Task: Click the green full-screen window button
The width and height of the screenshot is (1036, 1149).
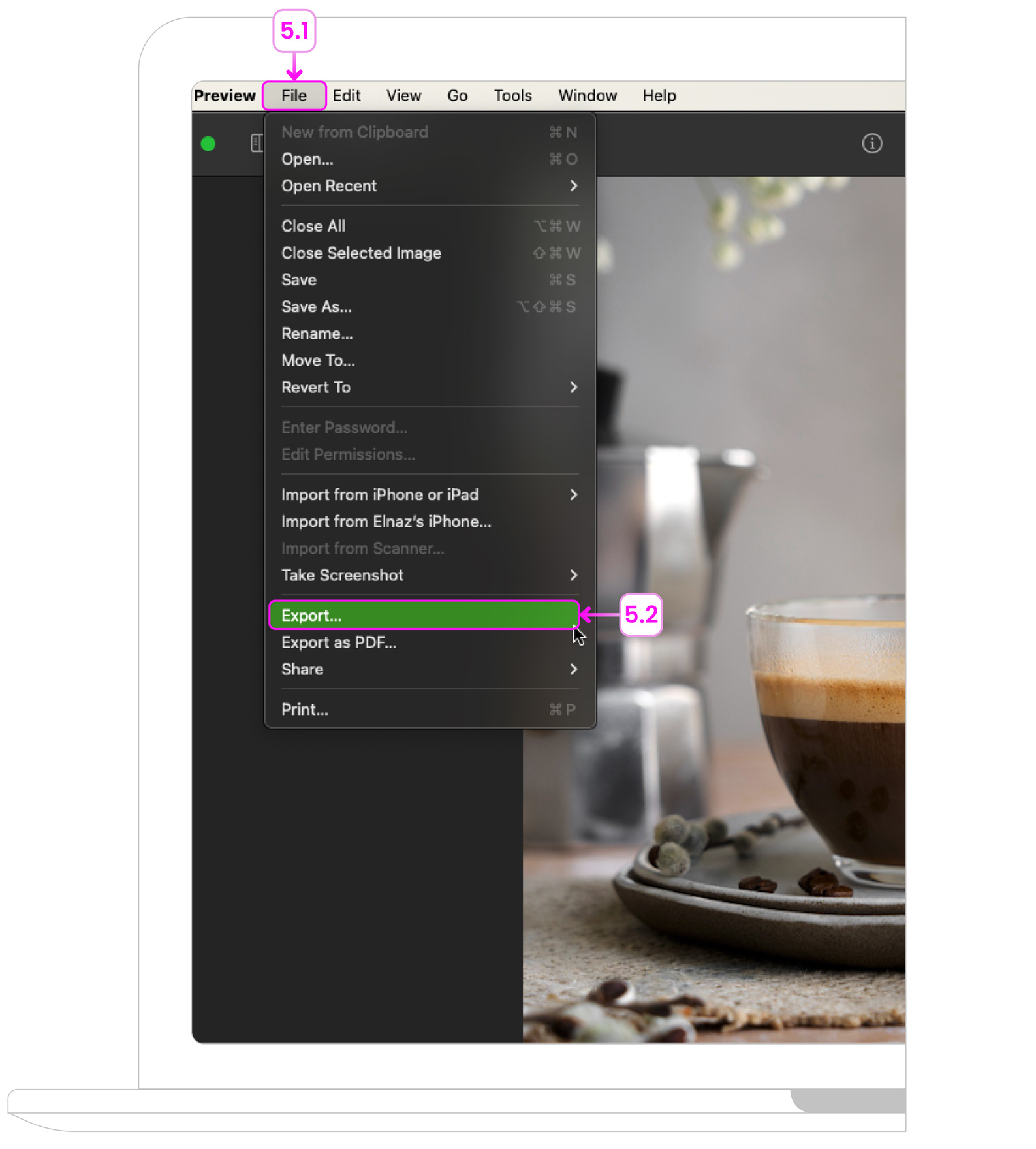Action: [208, 144]
